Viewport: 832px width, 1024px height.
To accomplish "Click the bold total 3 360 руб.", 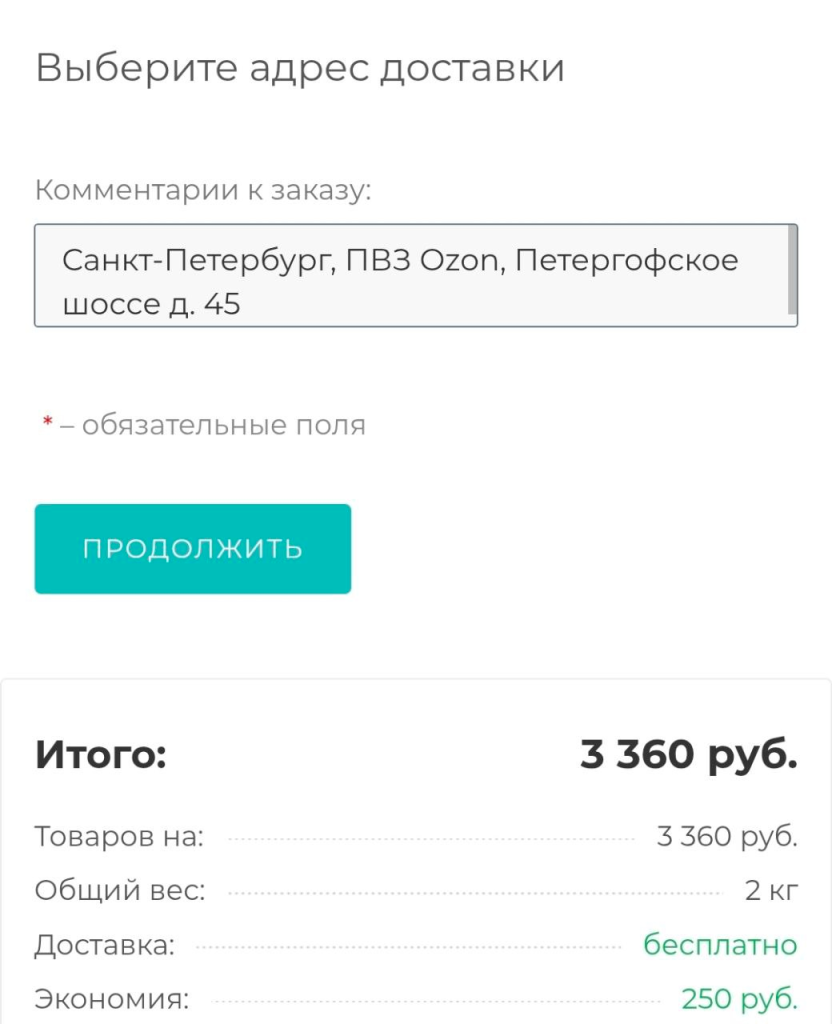I will [688, 755].
